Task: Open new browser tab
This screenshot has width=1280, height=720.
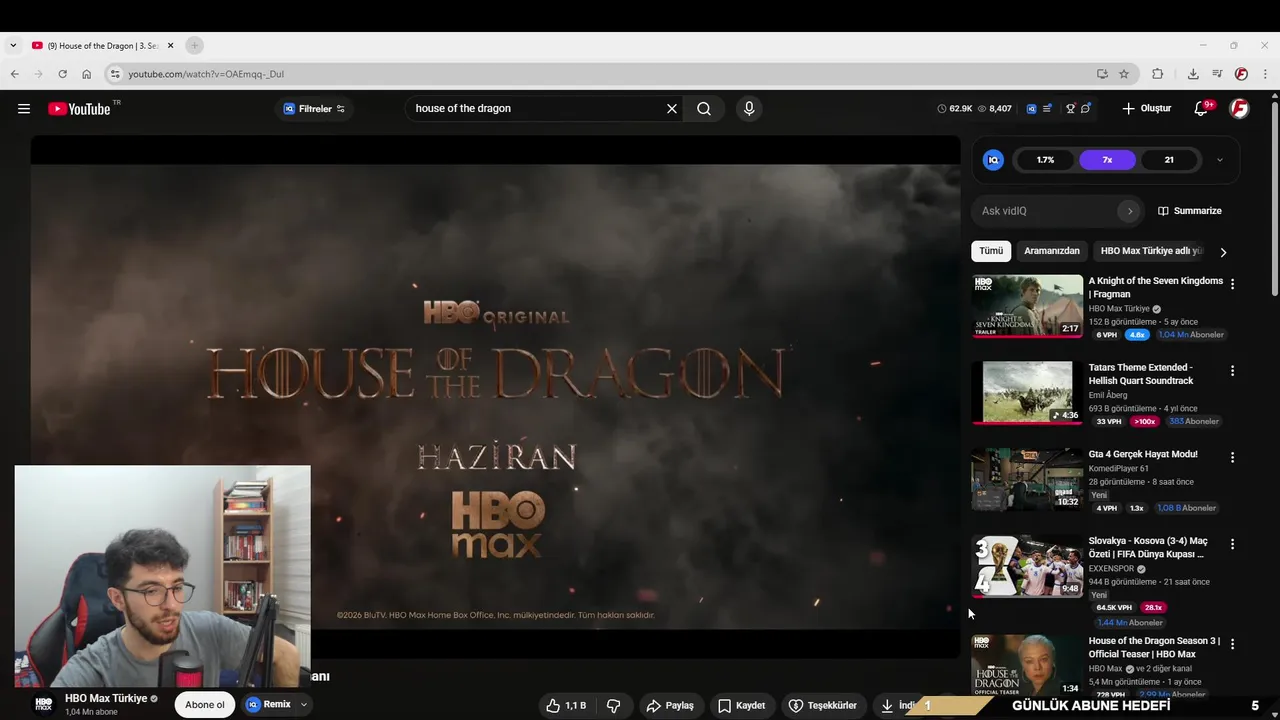Action: pyautogui.click(x=195, y=45)
